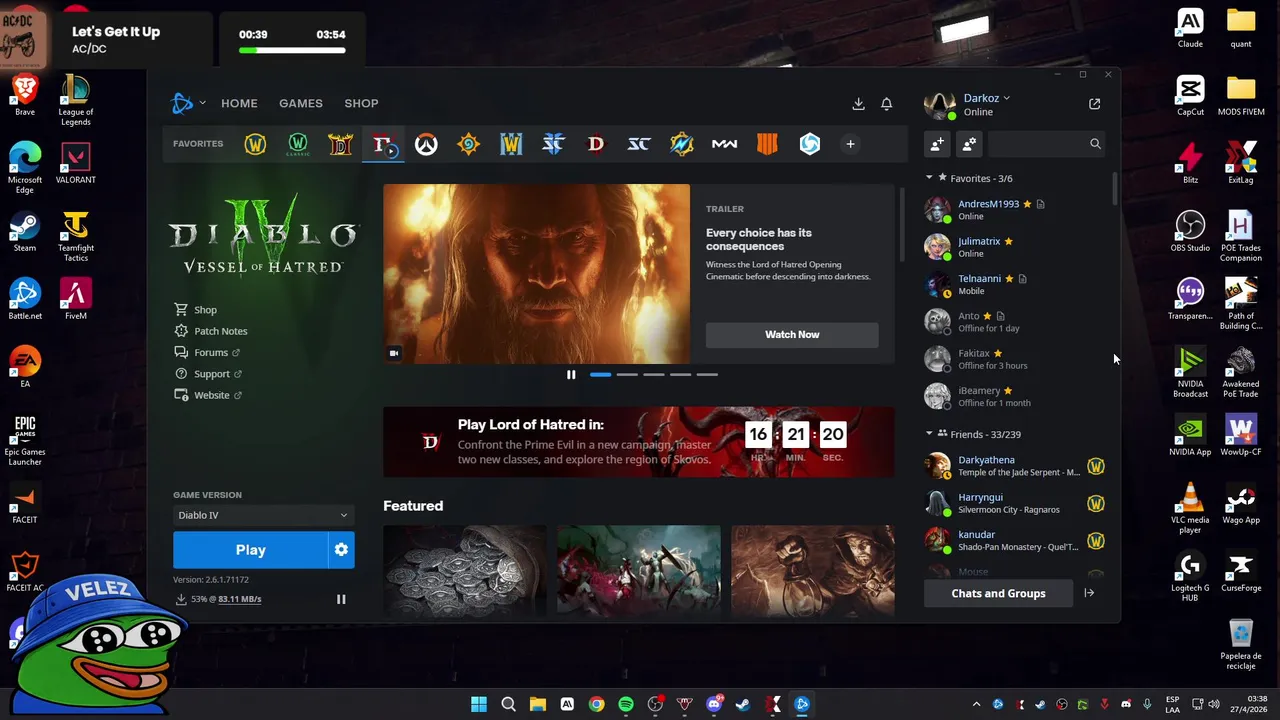The width and height of the screenshot is (1280, 720).
Task: Go to the HOME tab
Action: point(239,103)
